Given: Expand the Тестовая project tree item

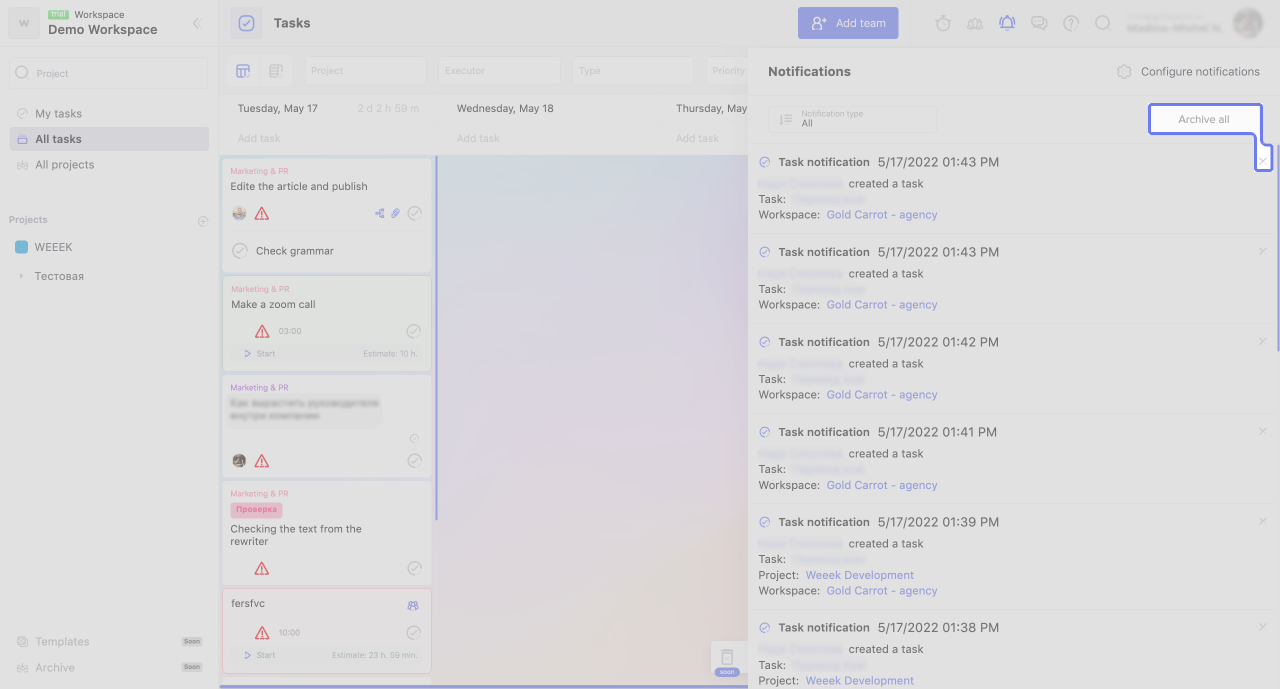Looking at the screenshot, I should pyautogui.click(x=21, y=276).
